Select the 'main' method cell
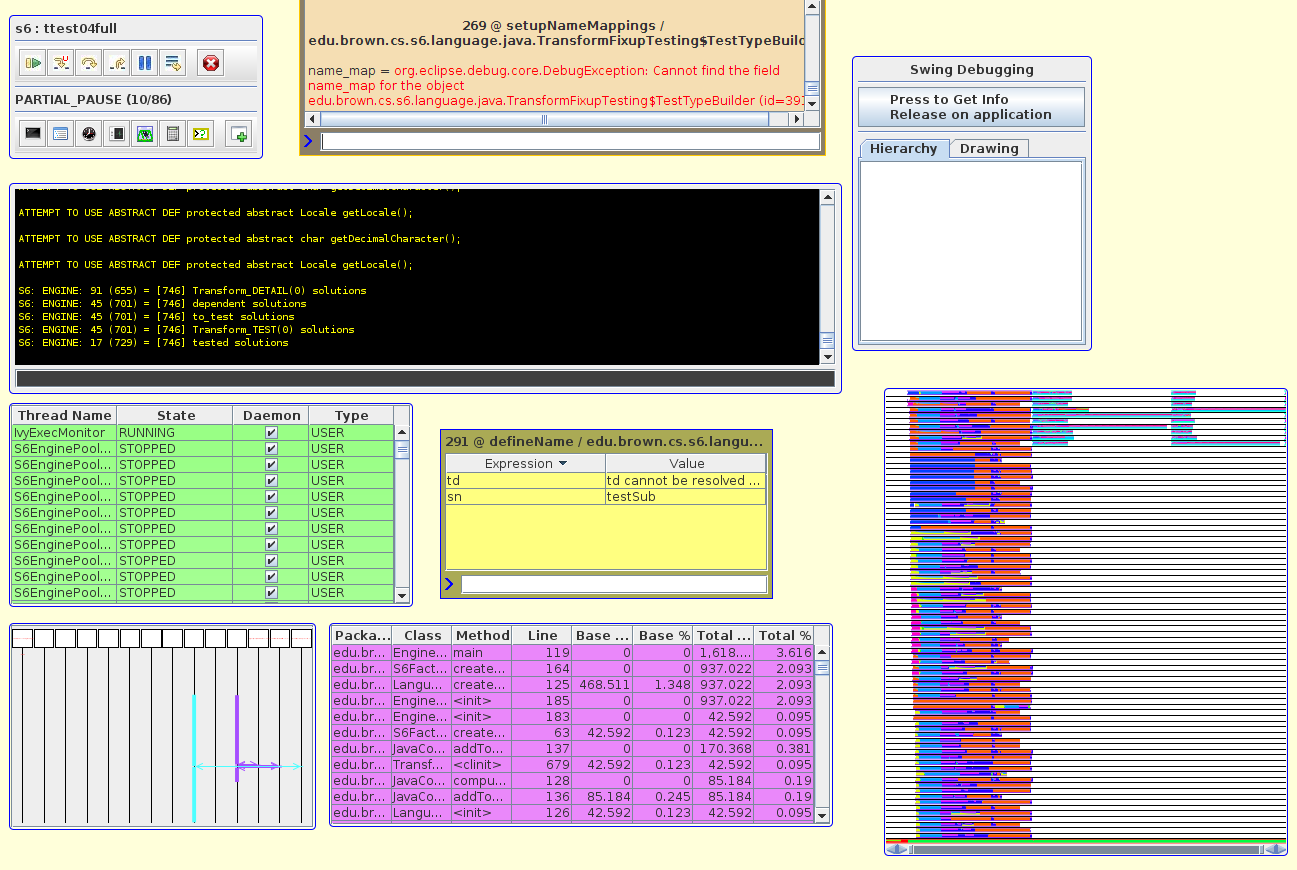The width and height of the screenshot is (1297, 870). [x=482, y=653]
